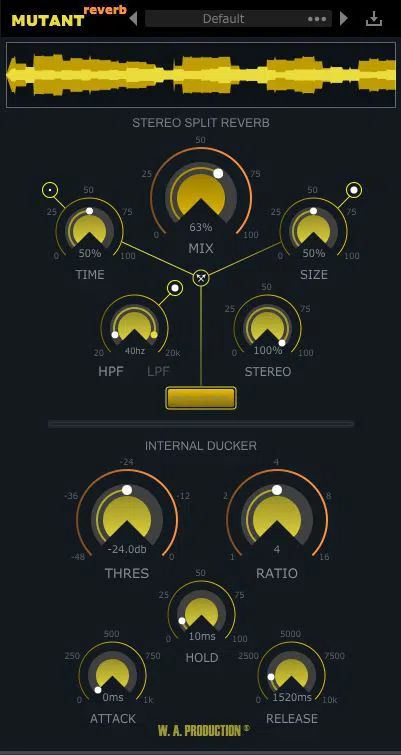Click the next preset right arrow

(343, 19)
